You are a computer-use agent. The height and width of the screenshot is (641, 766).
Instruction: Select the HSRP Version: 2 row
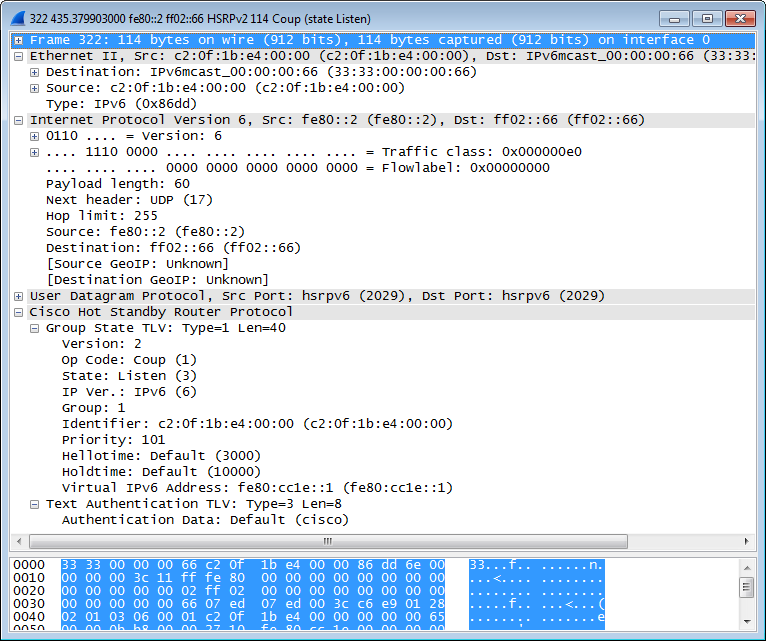[101, 344]
